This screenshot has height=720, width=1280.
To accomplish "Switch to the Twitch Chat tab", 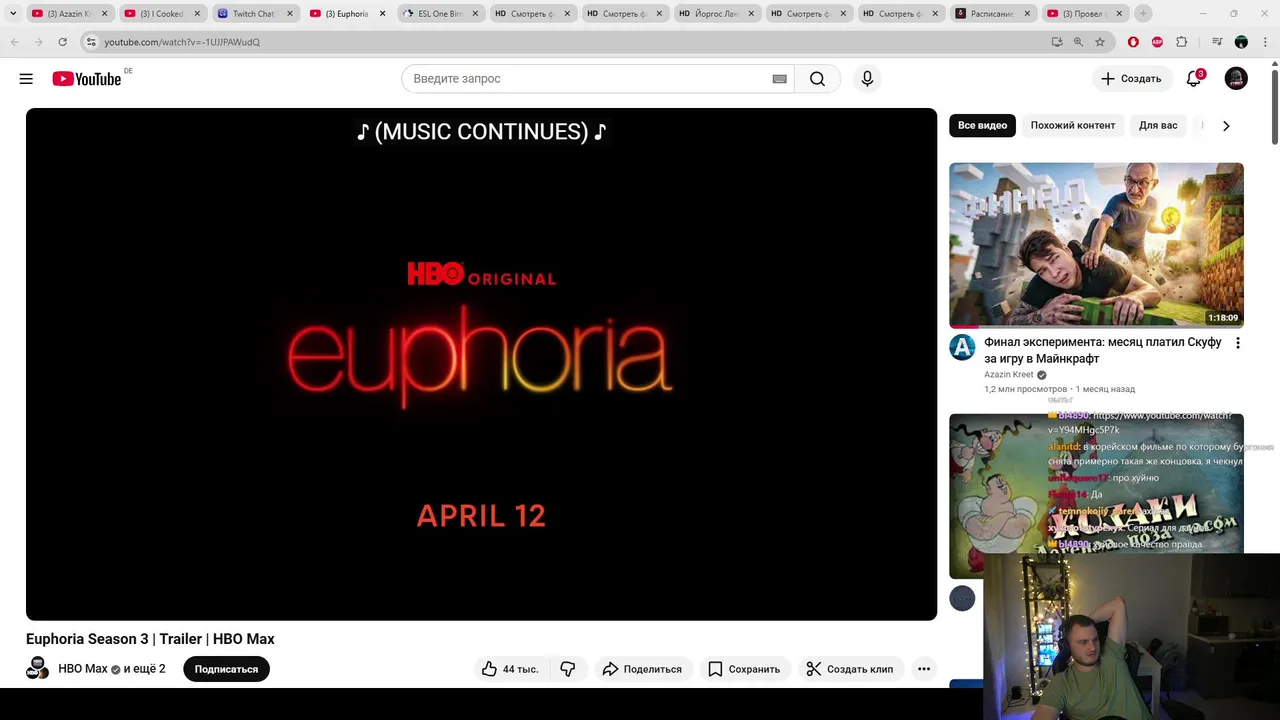I will 253,14.
